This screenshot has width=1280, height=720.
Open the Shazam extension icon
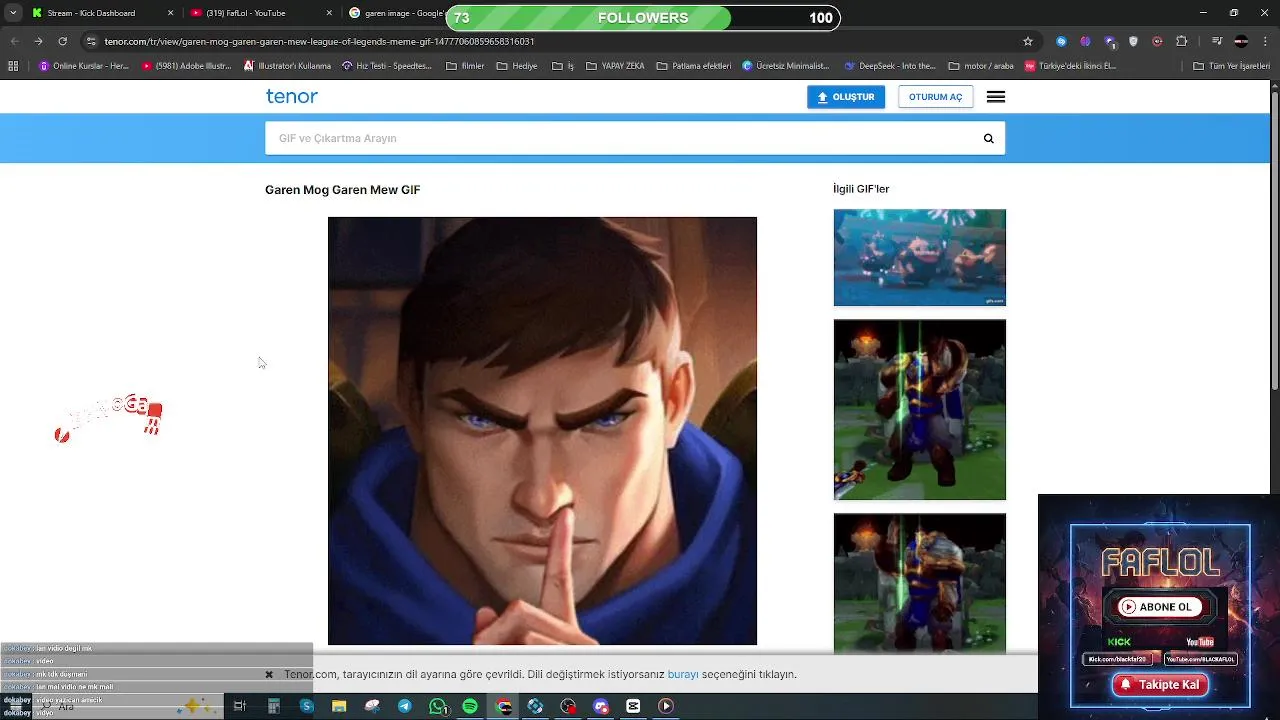(x=1062, y=41)
